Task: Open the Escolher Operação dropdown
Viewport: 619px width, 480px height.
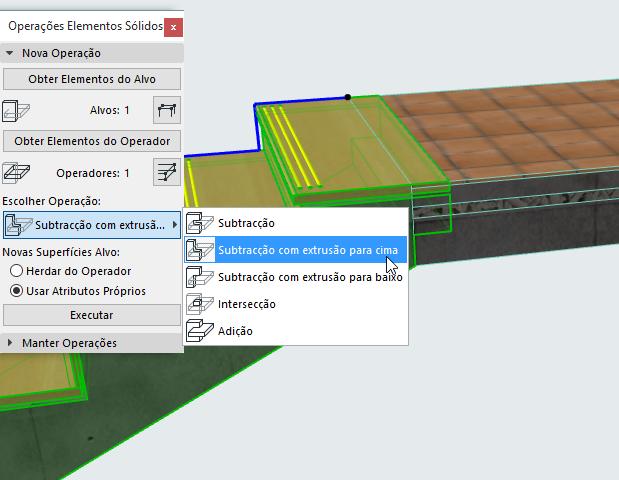Action: [92, 225]
